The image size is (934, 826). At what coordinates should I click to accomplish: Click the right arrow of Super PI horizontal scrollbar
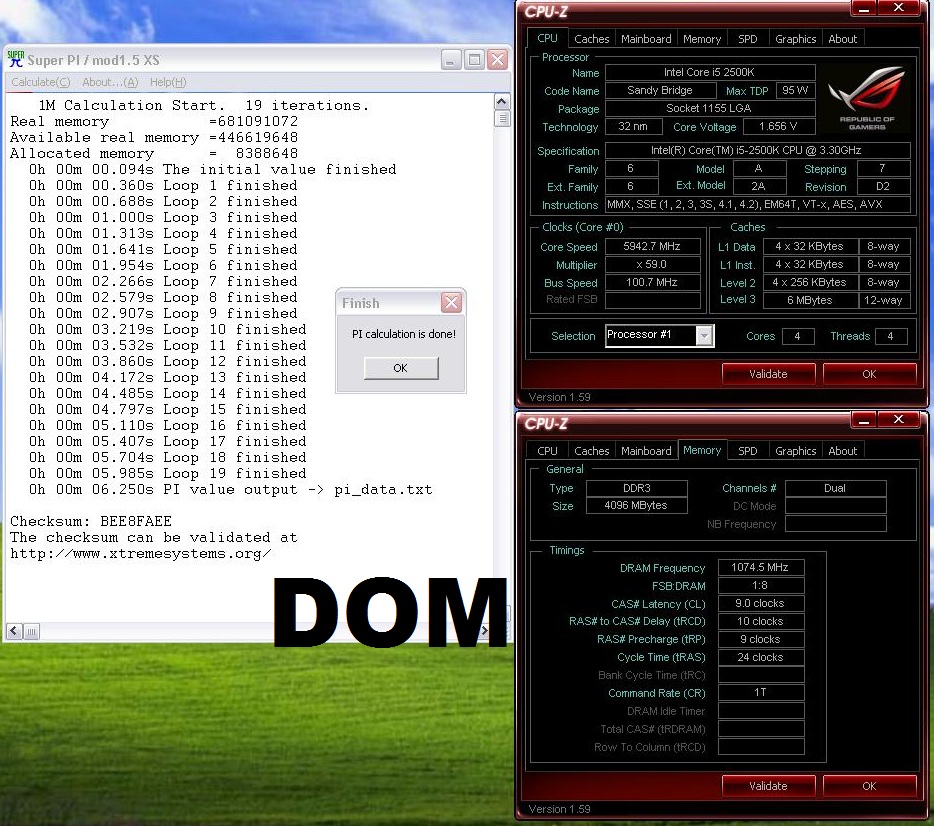[x=501, y=631]
